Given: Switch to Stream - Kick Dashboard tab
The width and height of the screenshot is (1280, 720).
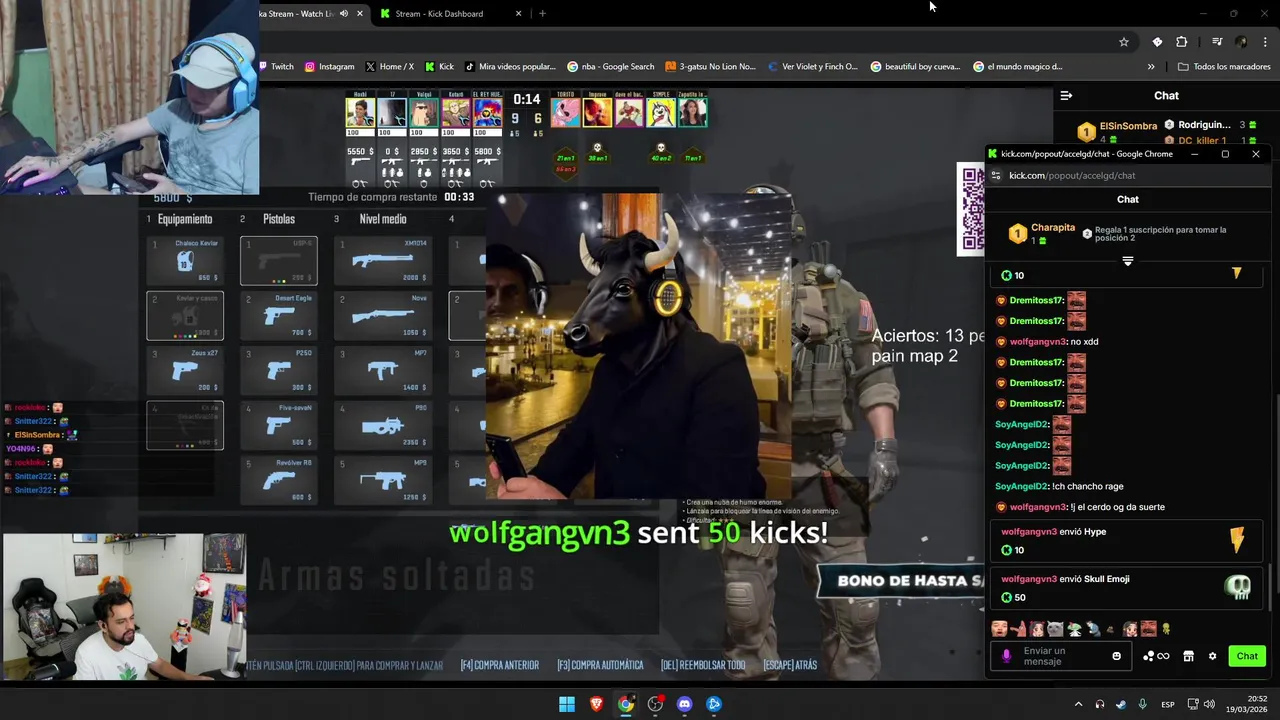Looking at the screenshot, I should tap(439, 14).
